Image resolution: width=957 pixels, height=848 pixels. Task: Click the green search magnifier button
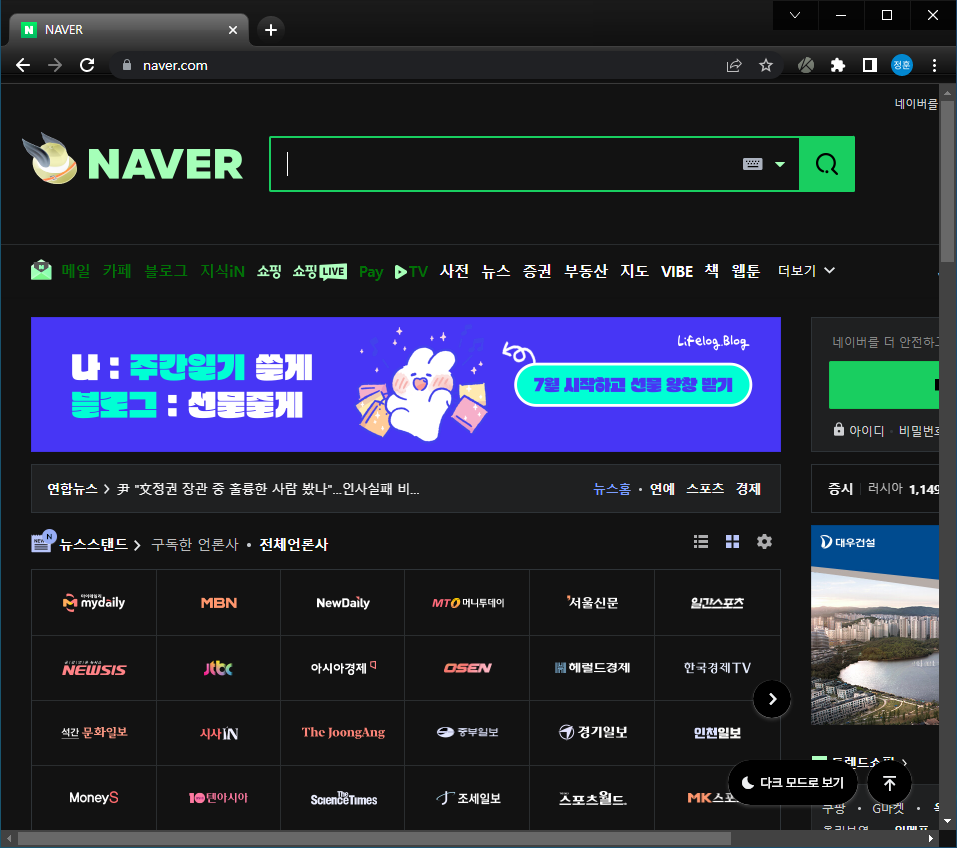(x=826, y=164)
